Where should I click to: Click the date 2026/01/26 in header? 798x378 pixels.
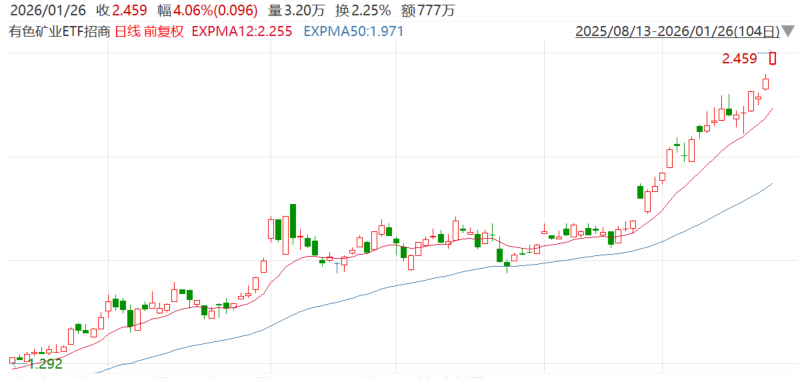tap(47, 10)
